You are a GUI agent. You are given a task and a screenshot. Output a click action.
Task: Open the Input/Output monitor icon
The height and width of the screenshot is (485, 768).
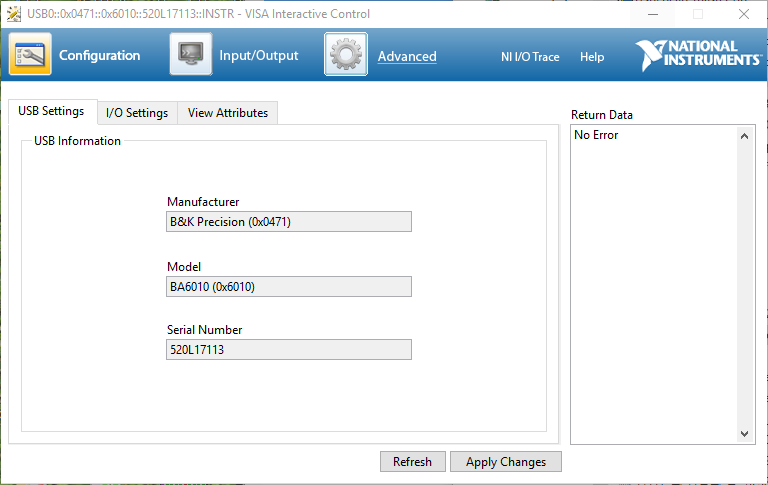(x=190, y=55)
